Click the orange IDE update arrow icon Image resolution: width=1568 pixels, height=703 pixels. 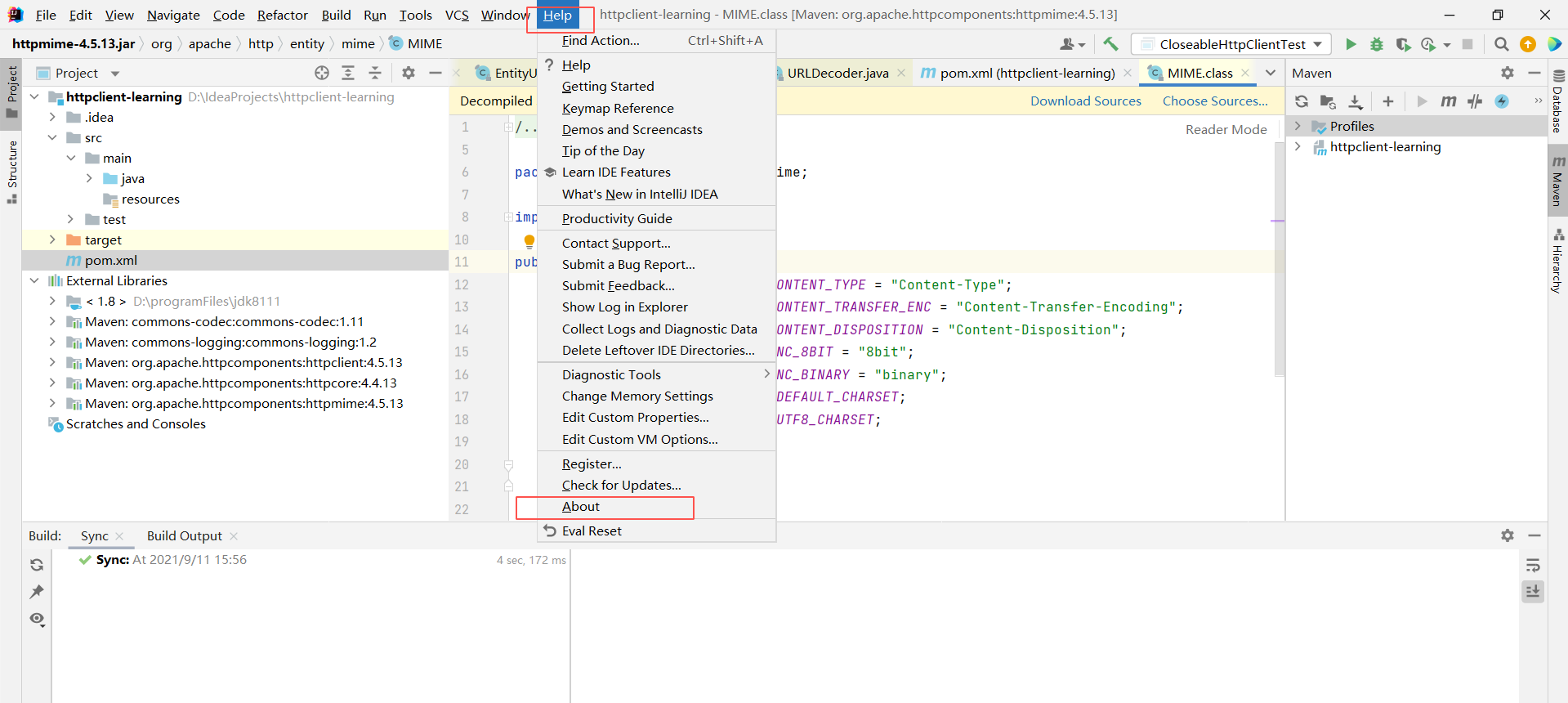[1527, 44]
